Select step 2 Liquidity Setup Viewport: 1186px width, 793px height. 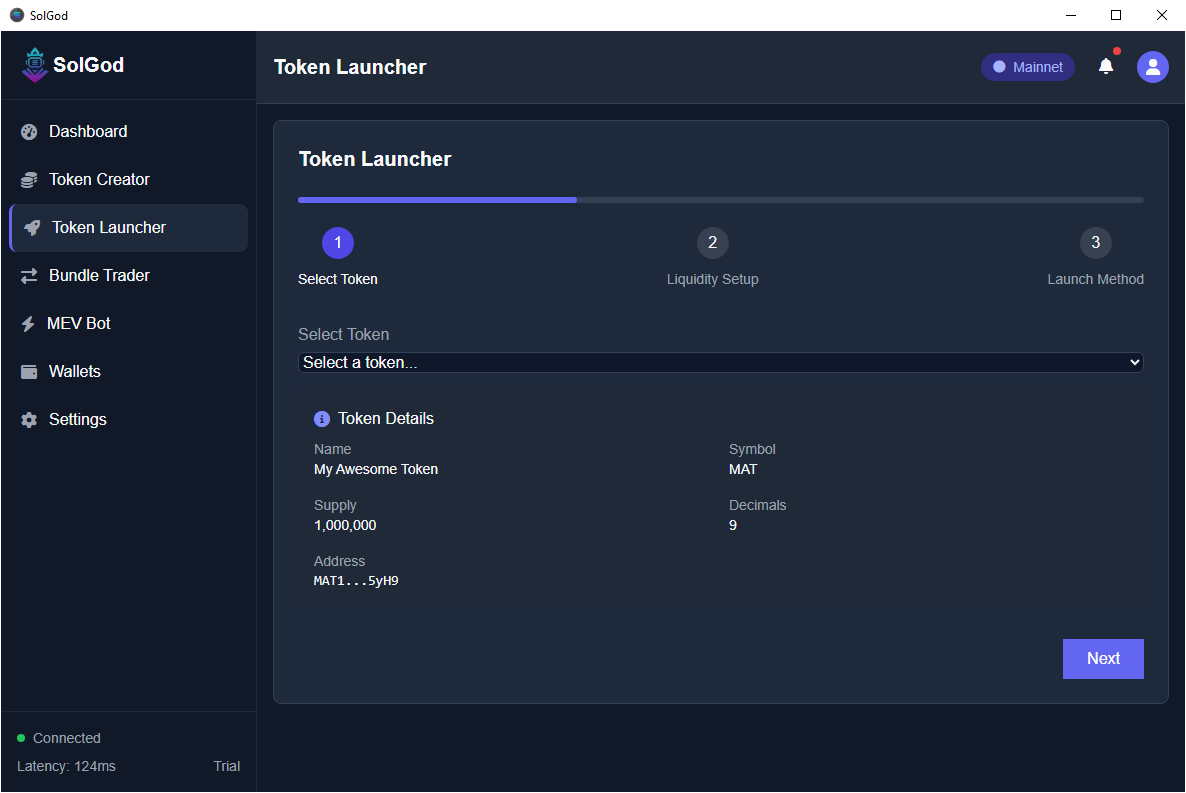click(x=712, y=242)
